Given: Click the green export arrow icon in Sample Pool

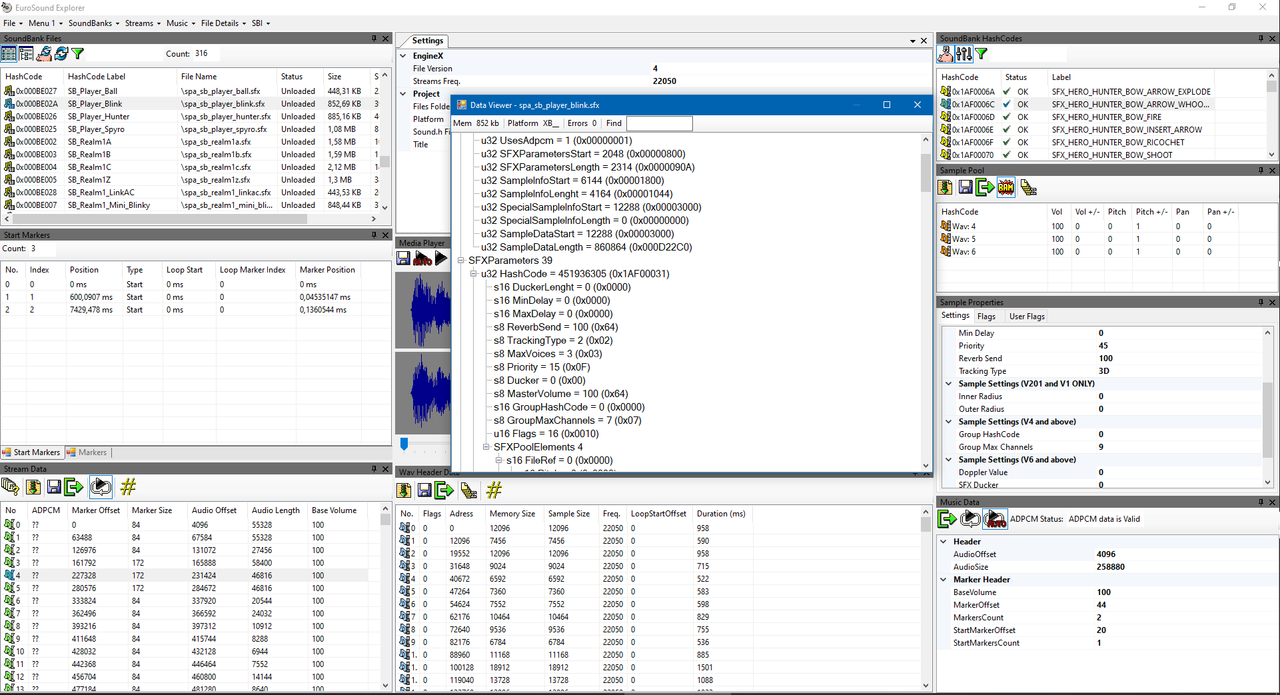Looking at the screenshot, I should point(986,187).
